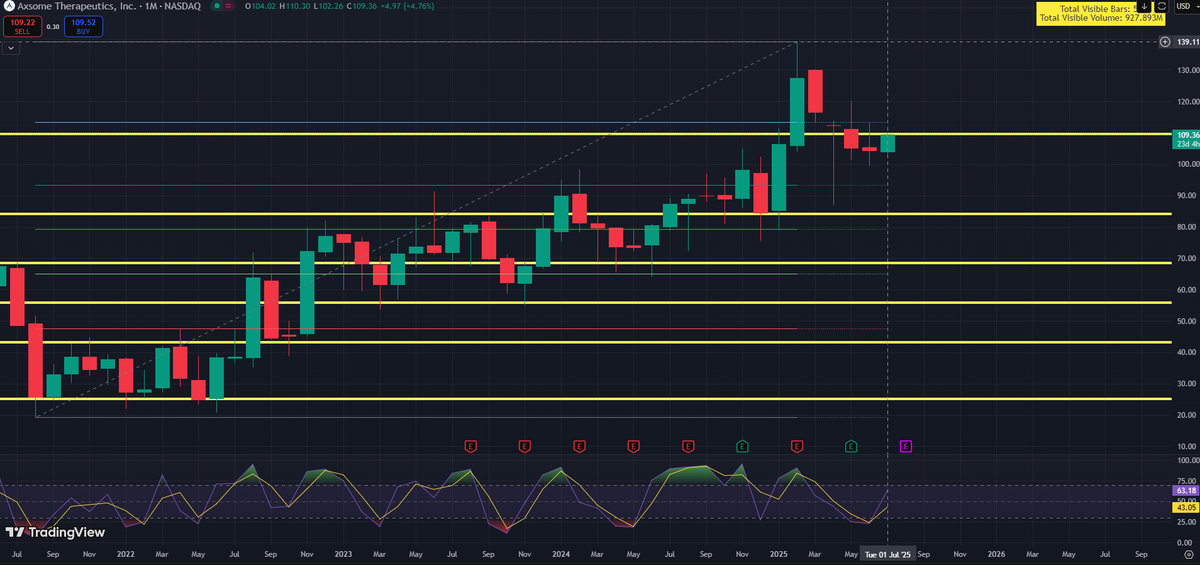Viewport: 1200px width, 565px height.
Task: Click the sync refresh icon near USD
Action: (x=1161, y=7)
